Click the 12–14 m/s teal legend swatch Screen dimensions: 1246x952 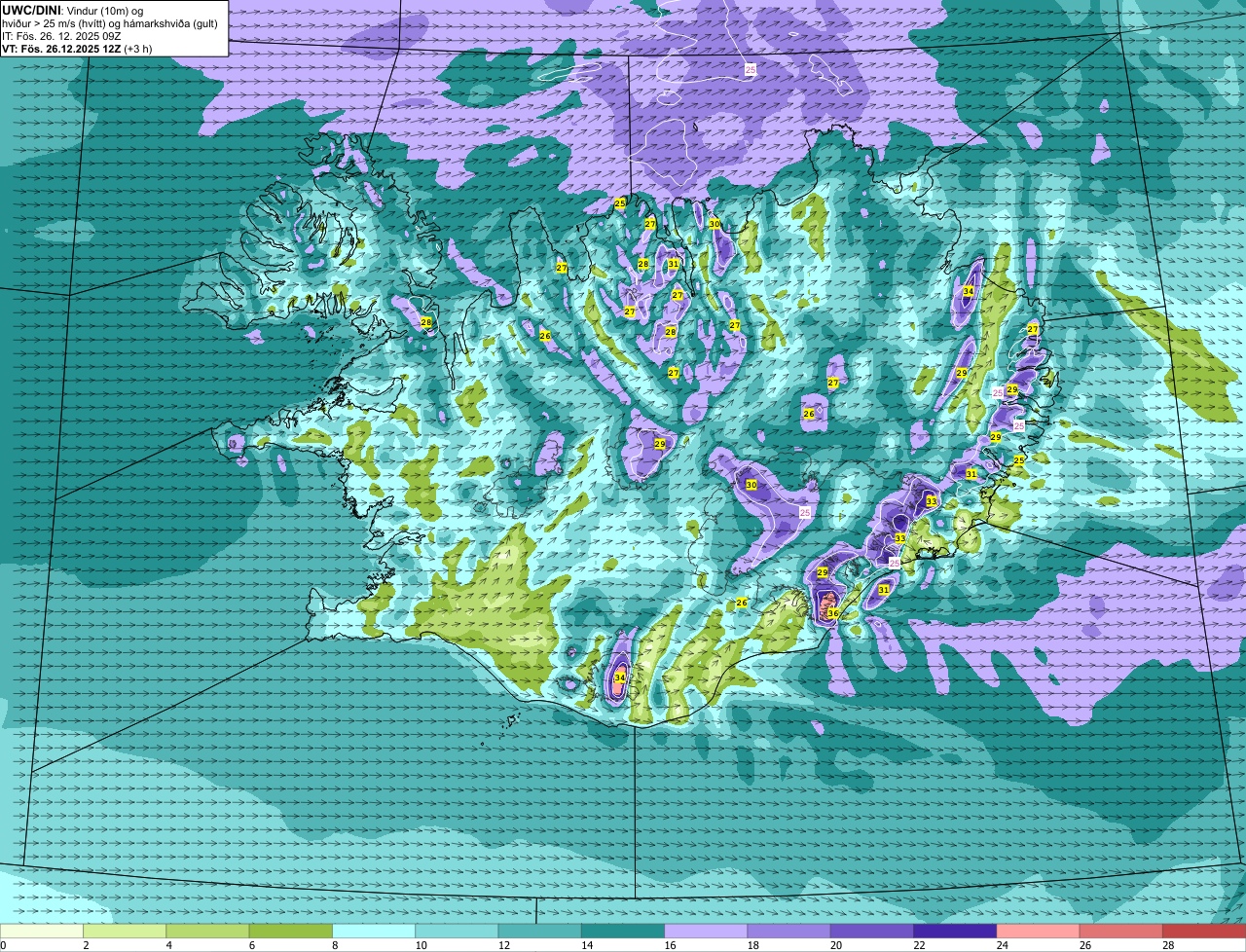coord(539,931)
